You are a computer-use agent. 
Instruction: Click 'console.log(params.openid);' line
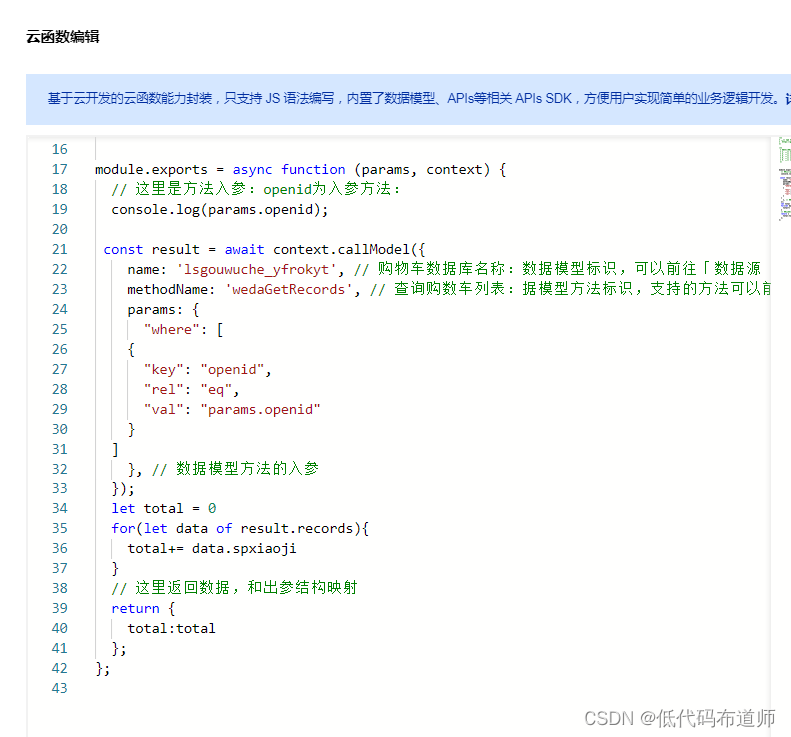pyautogui.click(x=219, y=209)
